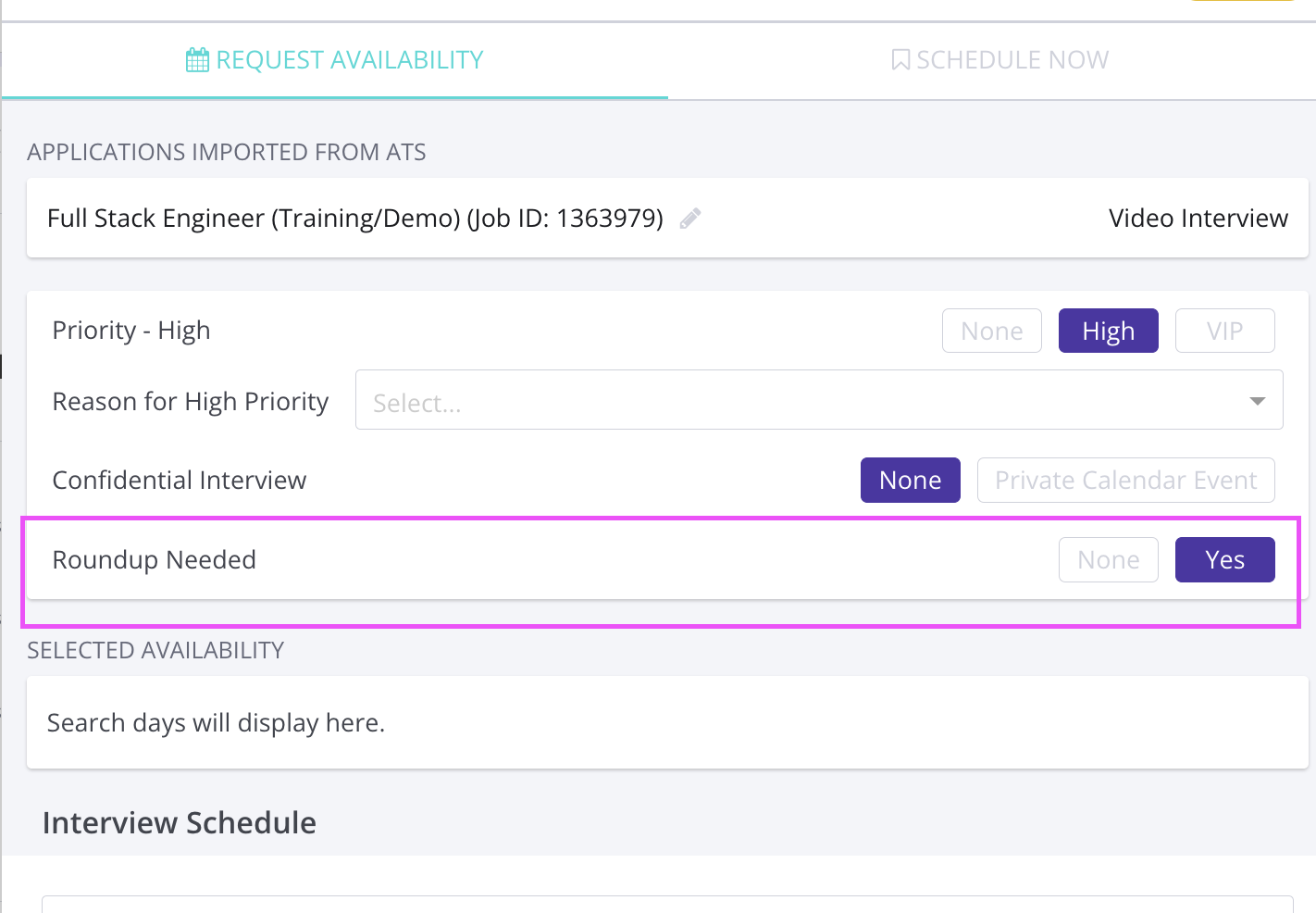1316x913 pixels.
Task: Click the Selected Availability section header
Action: coord(155,650)
